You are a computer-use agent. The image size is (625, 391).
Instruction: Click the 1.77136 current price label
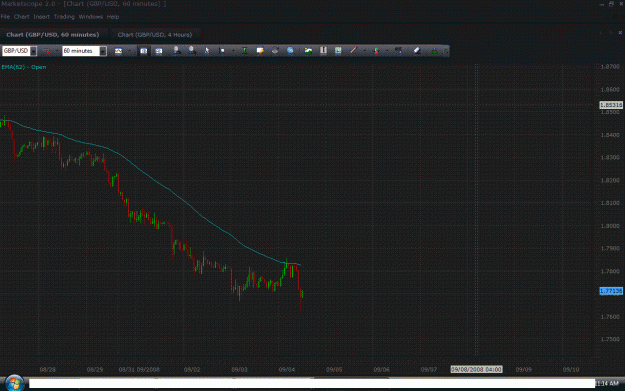(x=611, y=291)
